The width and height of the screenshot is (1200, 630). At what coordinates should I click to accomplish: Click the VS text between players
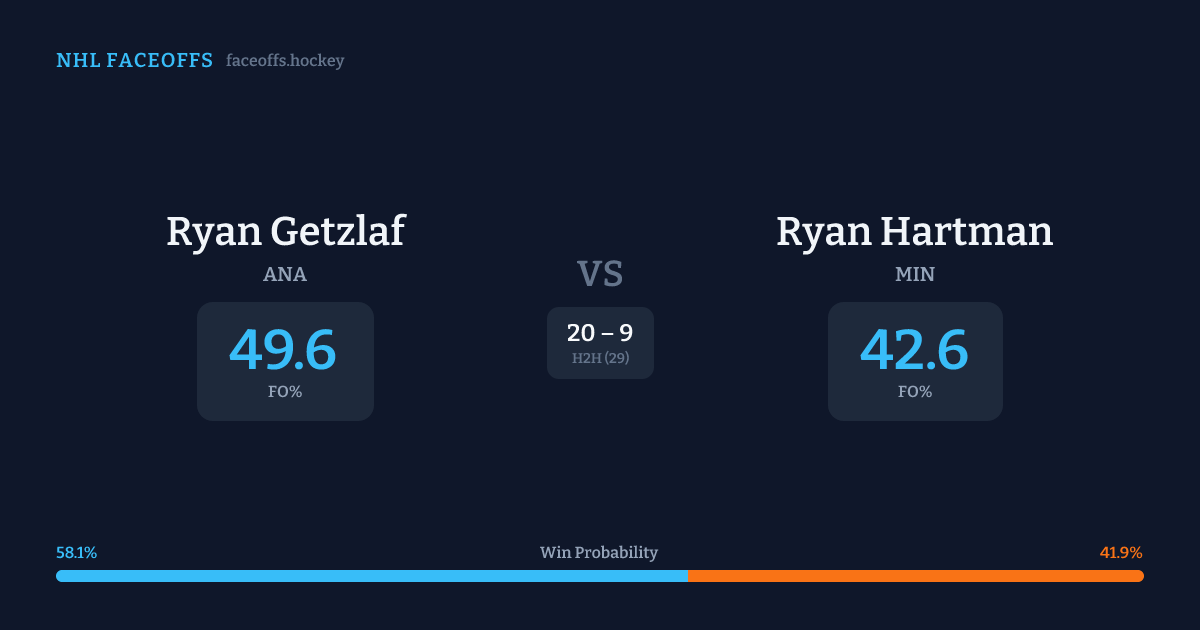600,274
